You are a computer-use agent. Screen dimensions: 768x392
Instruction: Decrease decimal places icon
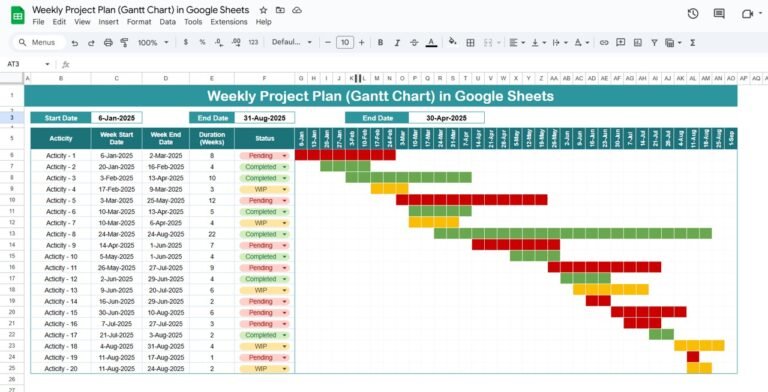tap(219, 43)
